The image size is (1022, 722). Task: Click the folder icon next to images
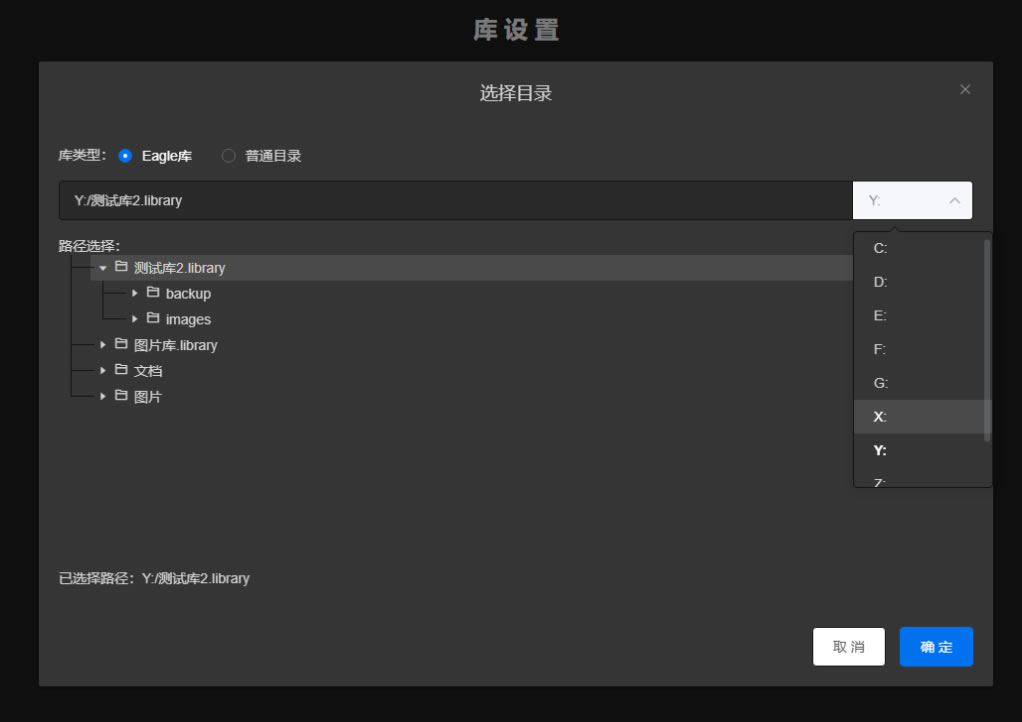(x=153, y=317)
